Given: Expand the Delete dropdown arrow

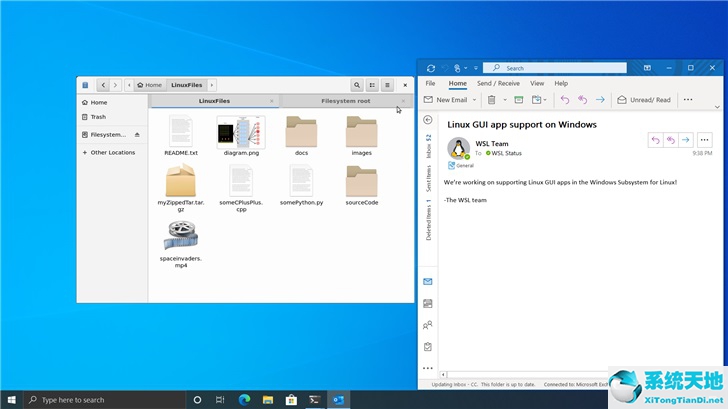Looking at the screenshot, I should click(x=505, y=100).
